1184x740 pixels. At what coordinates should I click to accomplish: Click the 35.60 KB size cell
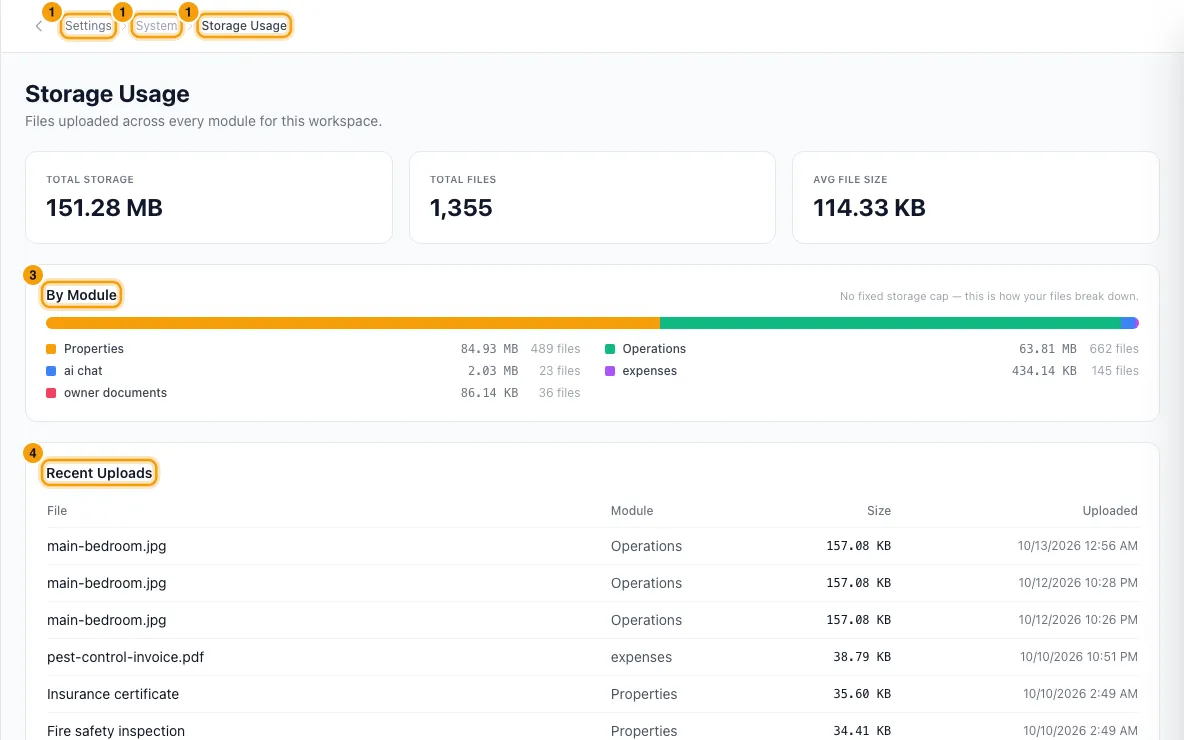[x=862, y=694]
